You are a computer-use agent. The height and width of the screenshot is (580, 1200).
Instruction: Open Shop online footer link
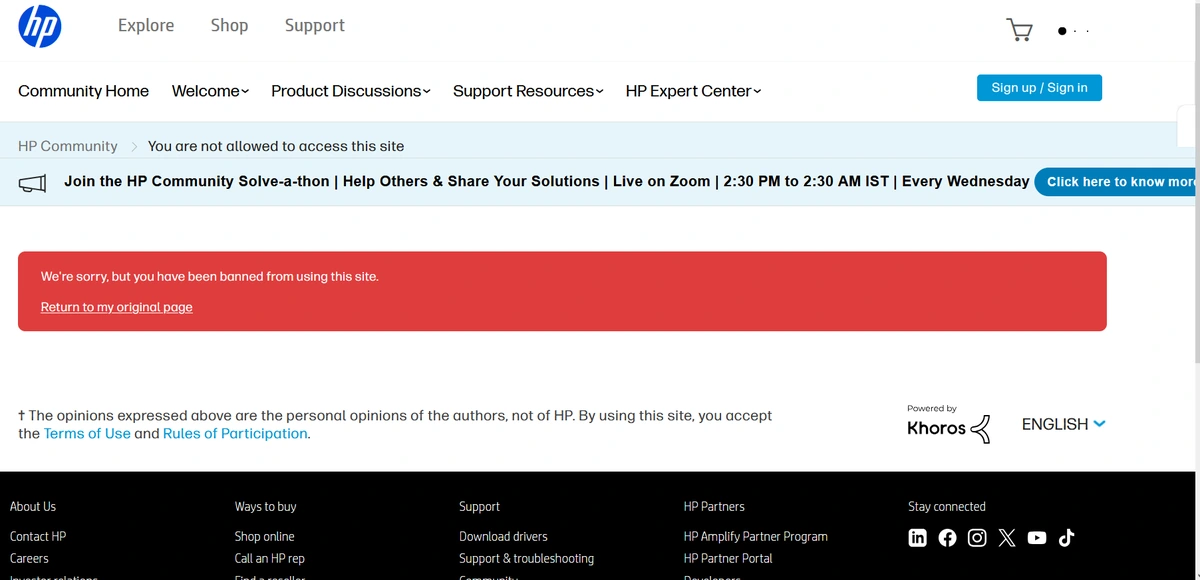click(x=264, y=536)
